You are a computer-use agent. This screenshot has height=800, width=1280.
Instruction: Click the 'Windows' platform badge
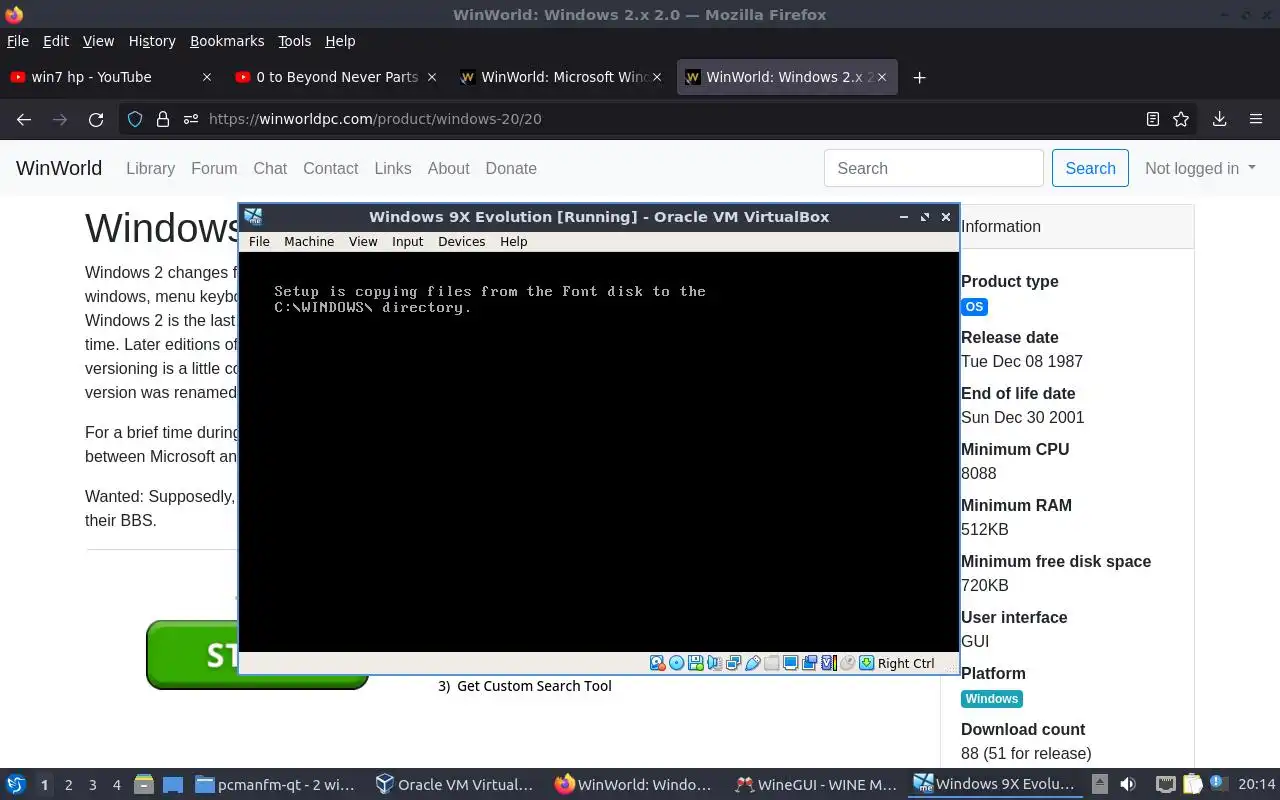pyautogui.click(x=992, y=699)
